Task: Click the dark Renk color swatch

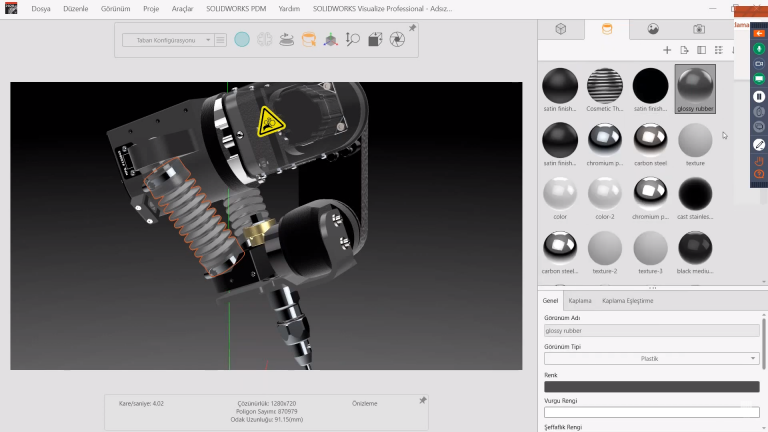Action: [x=651, y=386]
